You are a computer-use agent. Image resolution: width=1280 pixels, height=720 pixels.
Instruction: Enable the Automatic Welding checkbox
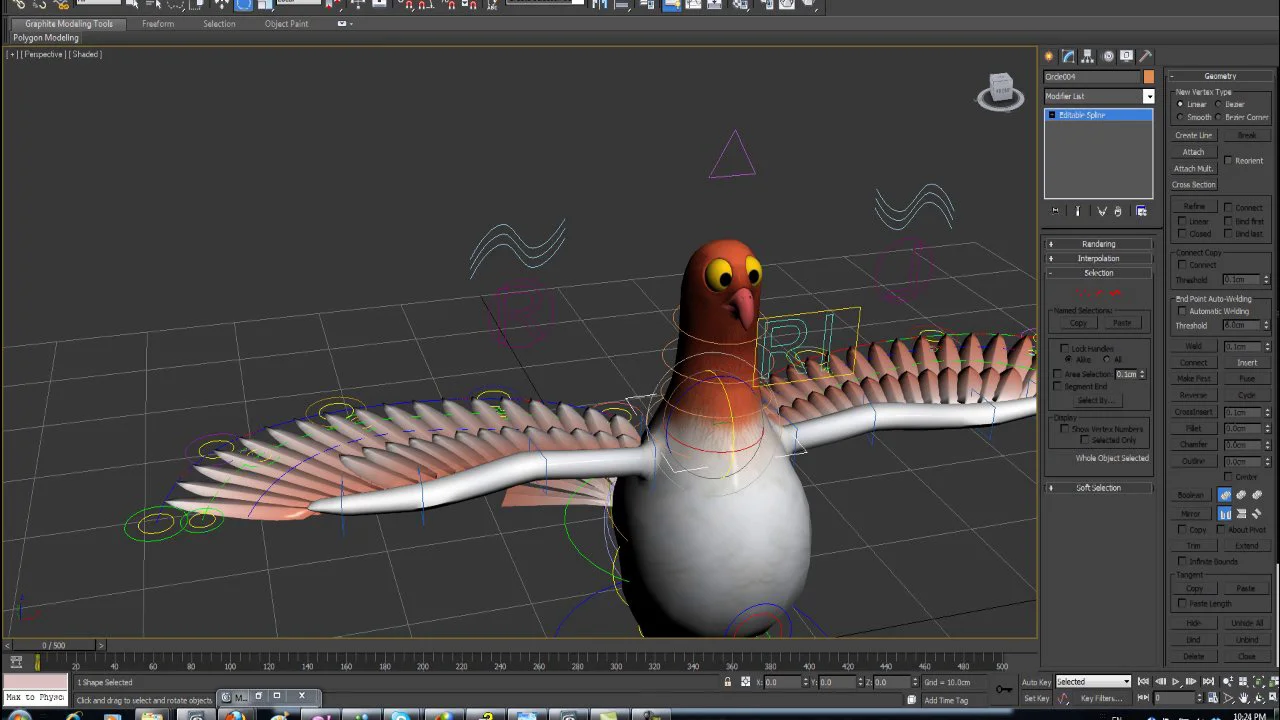[x=1182, y=311]
